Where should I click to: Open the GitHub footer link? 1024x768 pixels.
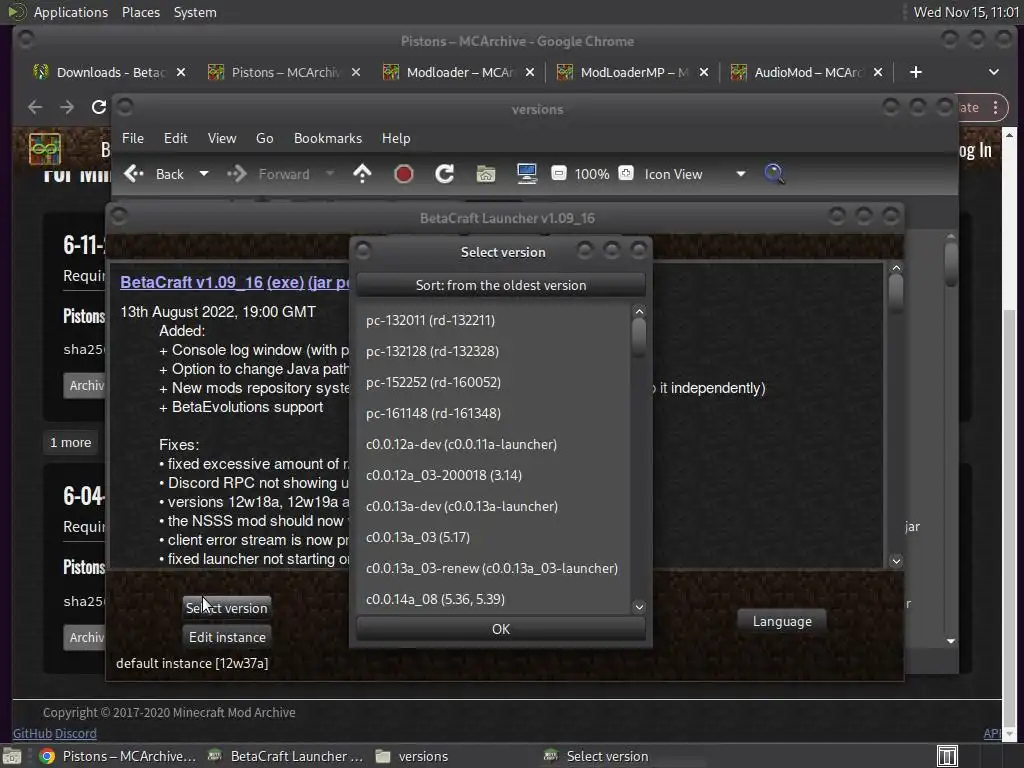click(32, 733)
